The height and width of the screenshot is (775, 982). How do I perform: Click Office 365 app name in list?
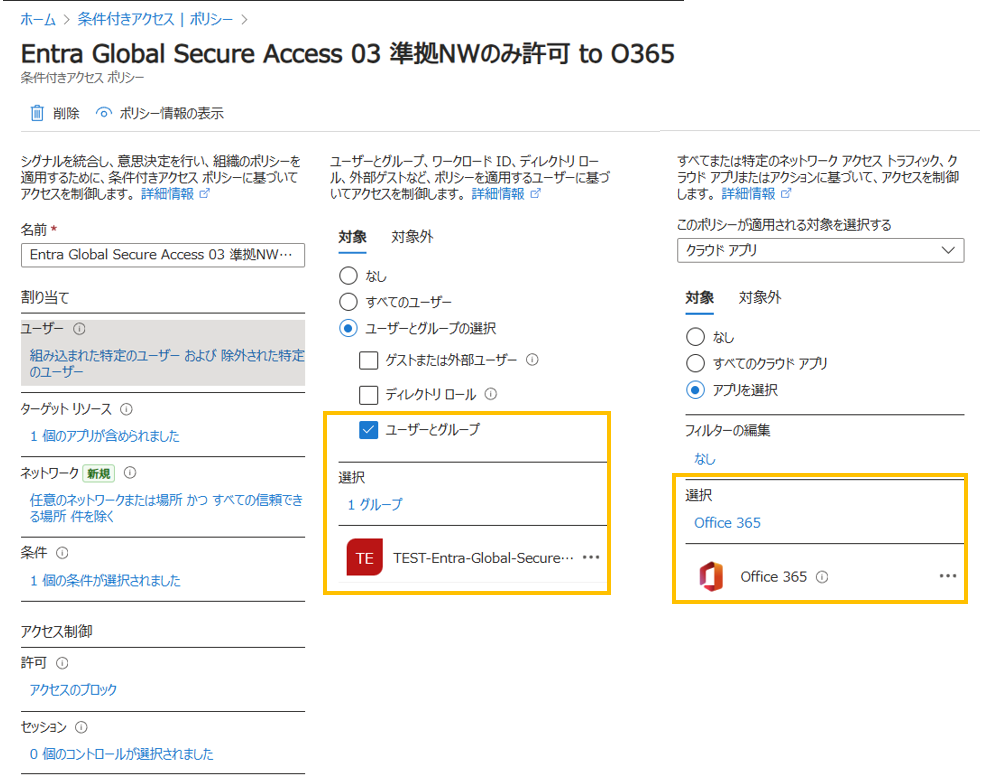click(x=773, y=577)
